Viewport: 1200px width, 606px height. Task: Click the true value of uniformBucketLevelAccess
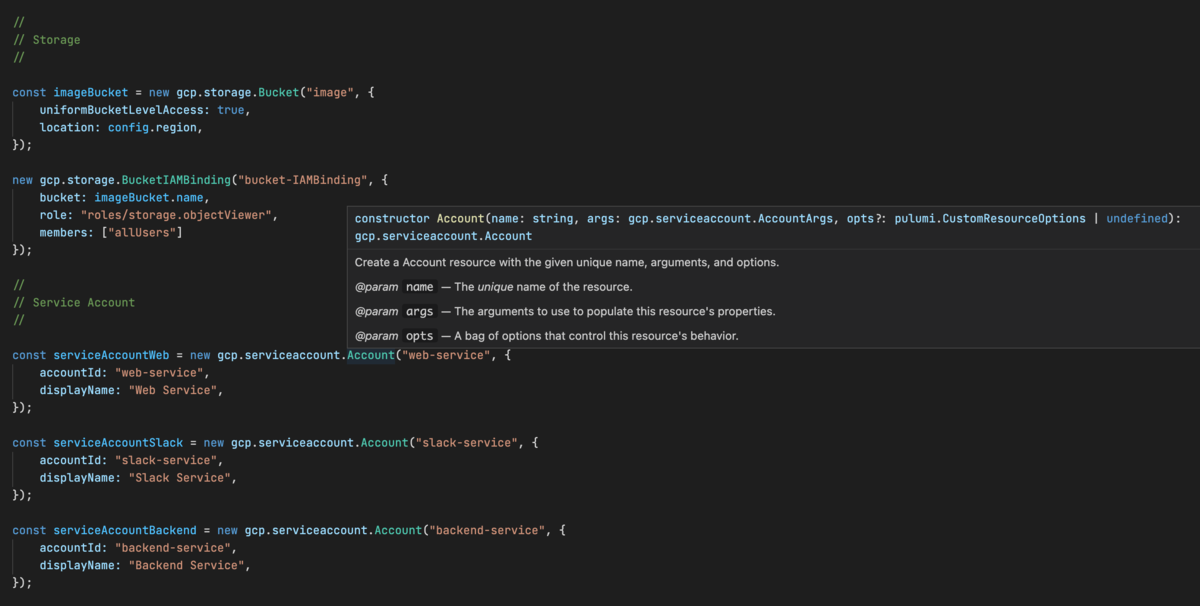pyautogui.click(x=230, y=110)
